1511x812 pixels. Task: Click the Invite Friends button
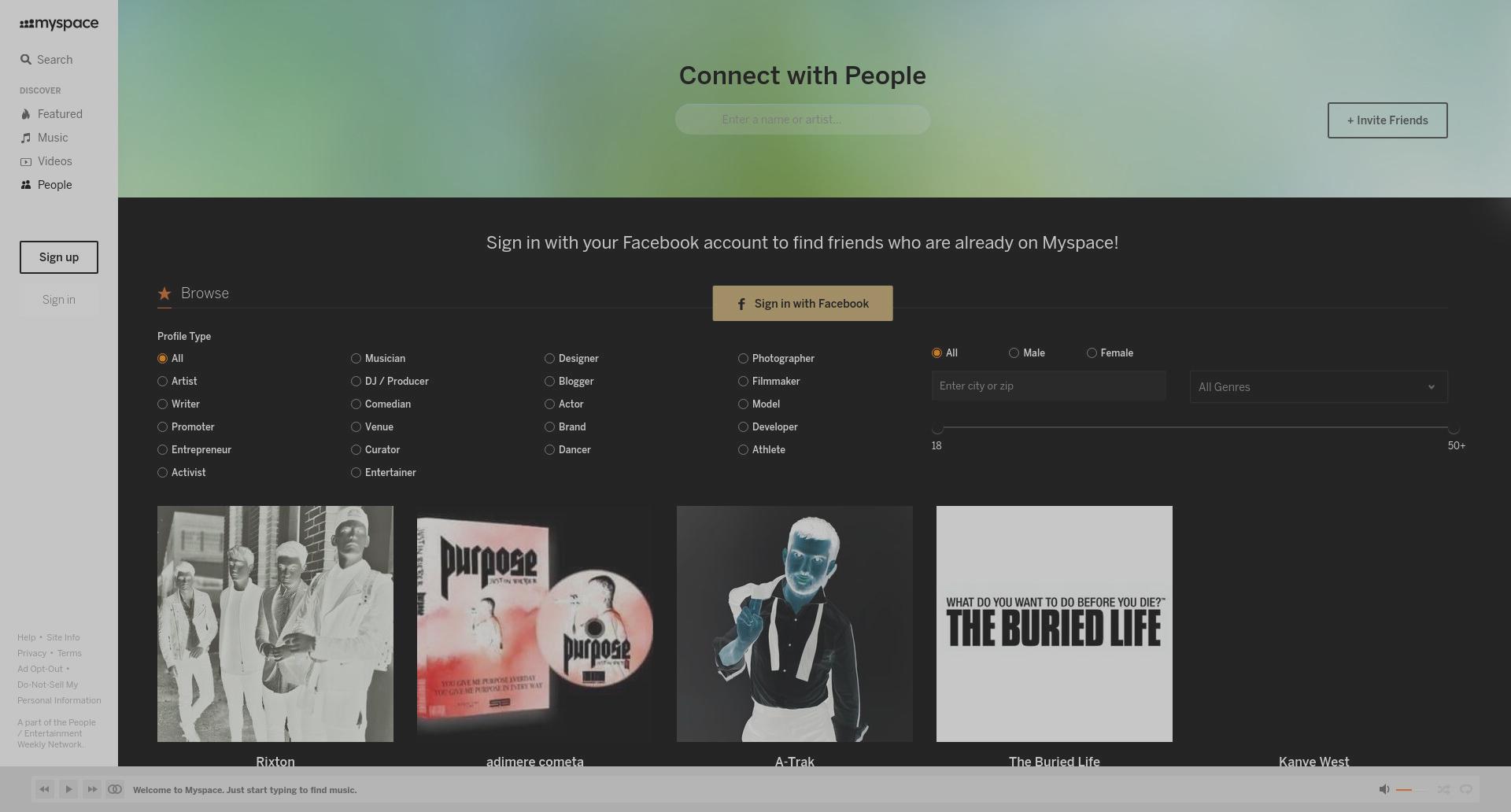click(1387, 120)
